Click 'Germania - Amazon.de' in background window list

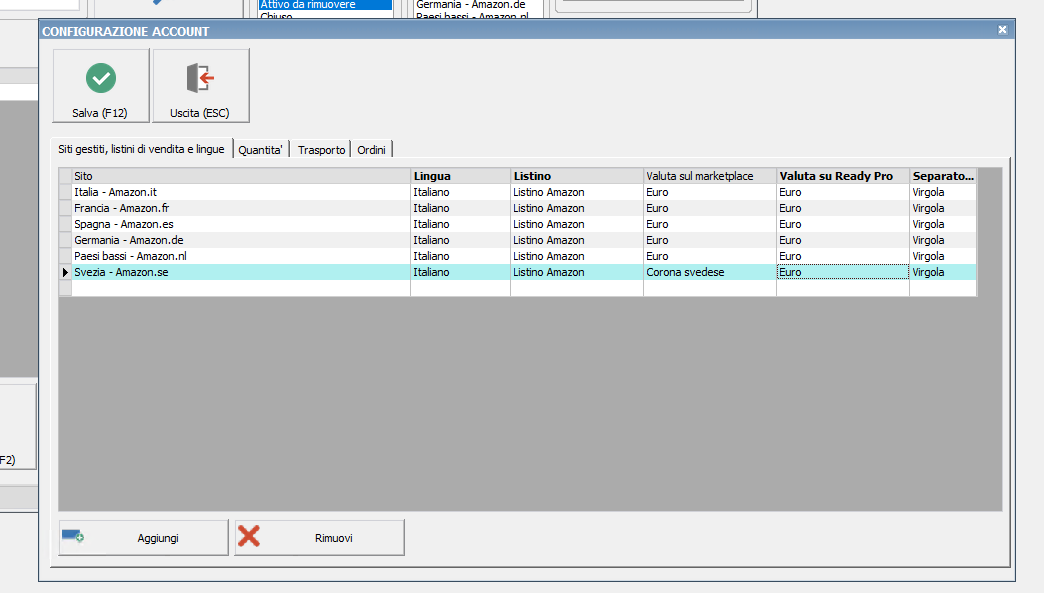tap(471, 5)
